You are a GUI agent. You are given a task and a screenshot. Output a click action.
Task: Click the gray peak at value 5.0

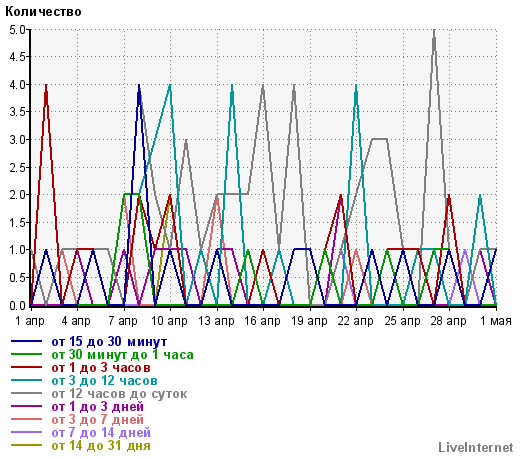coord(434,31)
